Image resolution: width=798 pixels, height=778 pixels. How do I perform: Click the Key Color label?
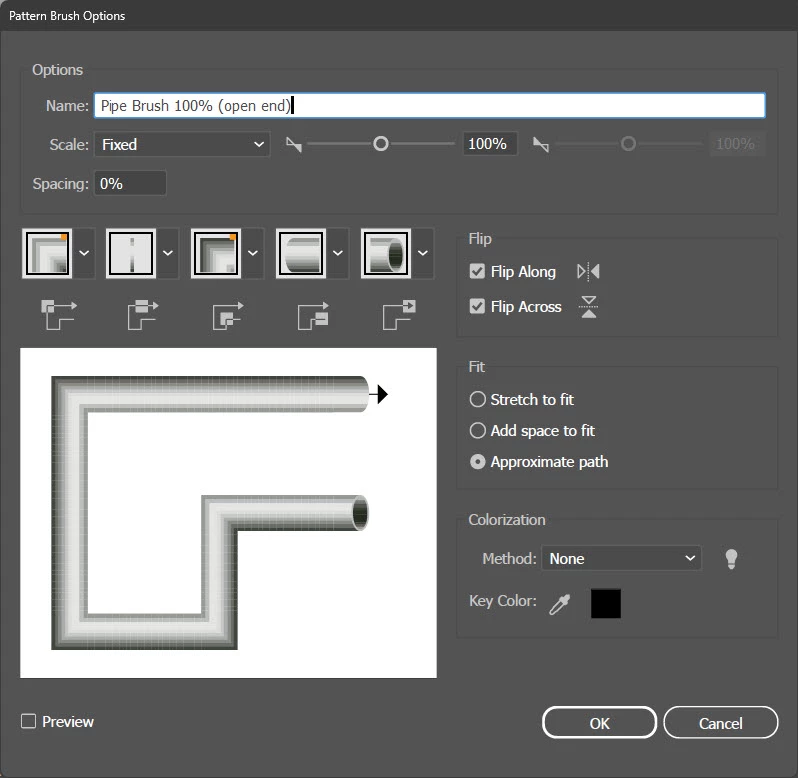point(503,601)
